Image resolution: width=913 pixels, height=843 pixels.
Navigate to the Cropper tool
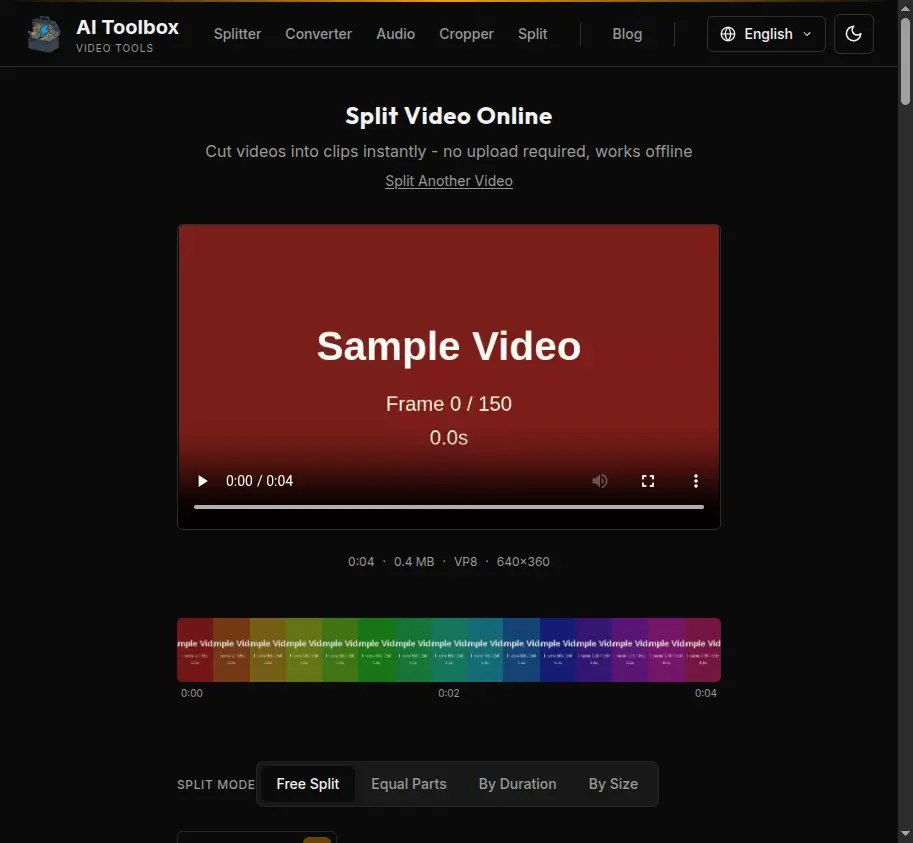(466, 34)
